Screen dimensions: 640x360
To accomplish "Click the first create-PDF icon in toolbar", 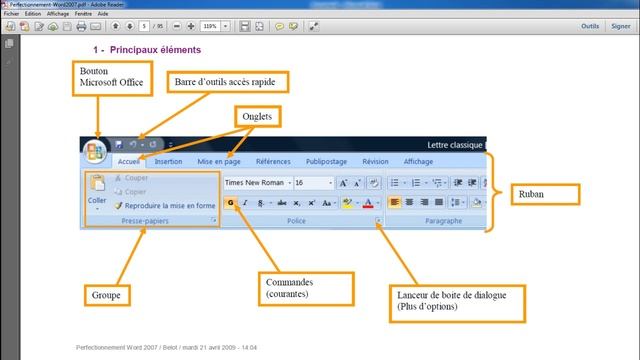I will tap(10, 27).
